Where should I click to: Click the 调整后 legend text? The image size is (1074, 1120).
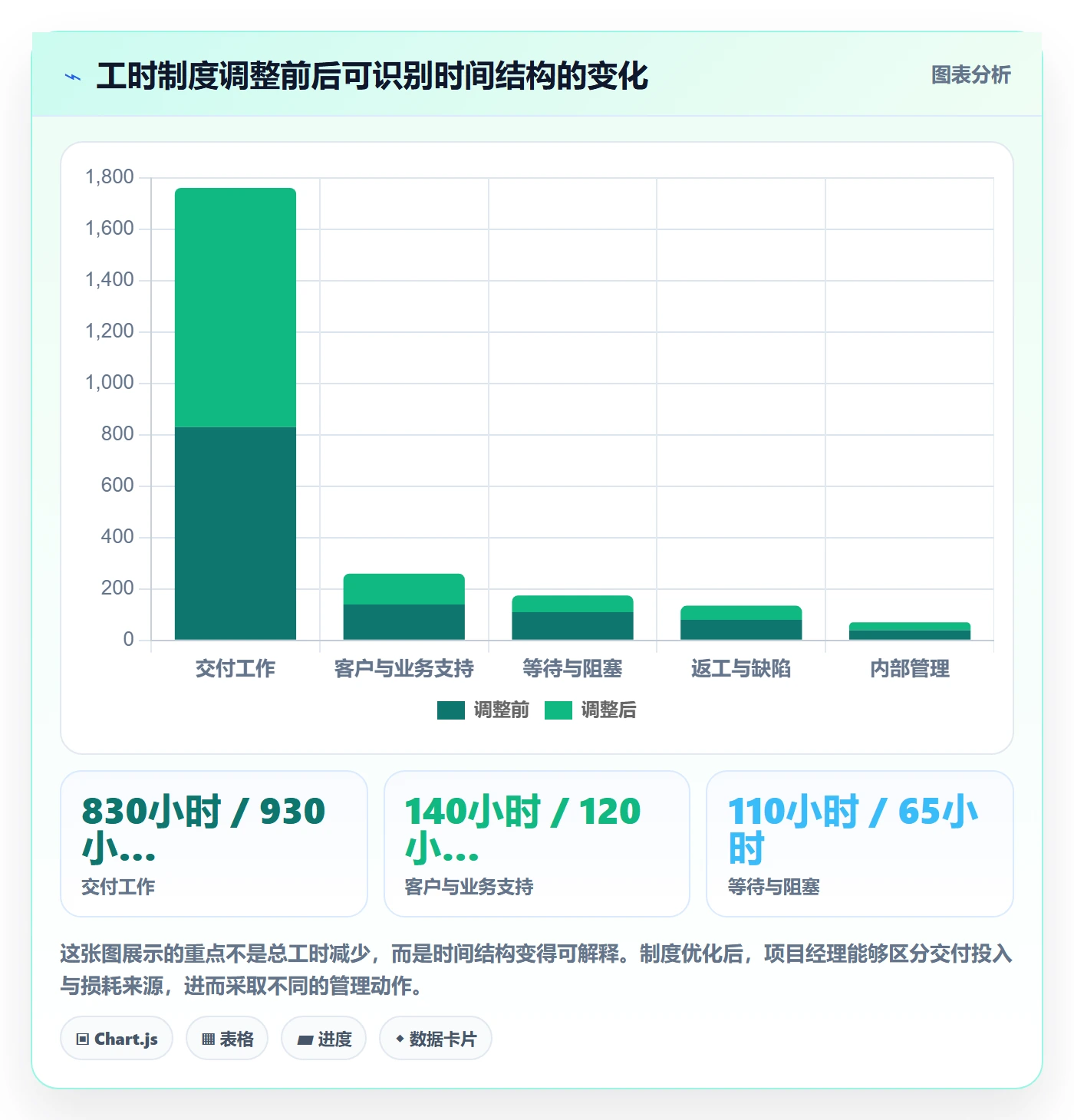609,710
